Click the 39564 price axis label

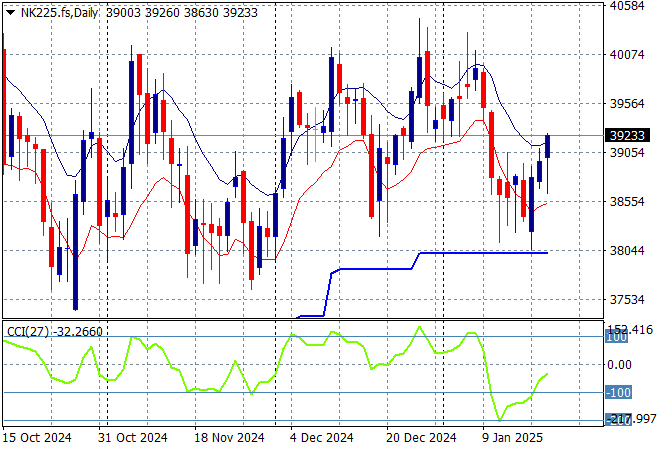[630, 104]
